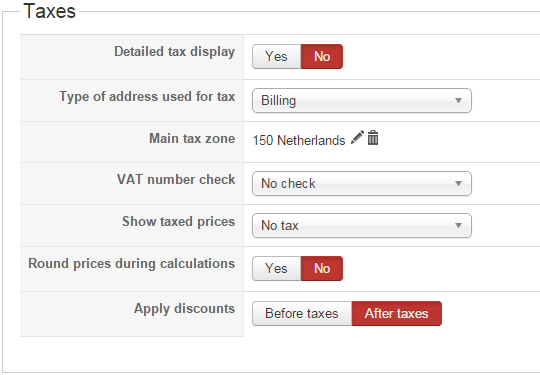Open the Billing address type dropdown

pyautogui.click(x=362, y=101)
